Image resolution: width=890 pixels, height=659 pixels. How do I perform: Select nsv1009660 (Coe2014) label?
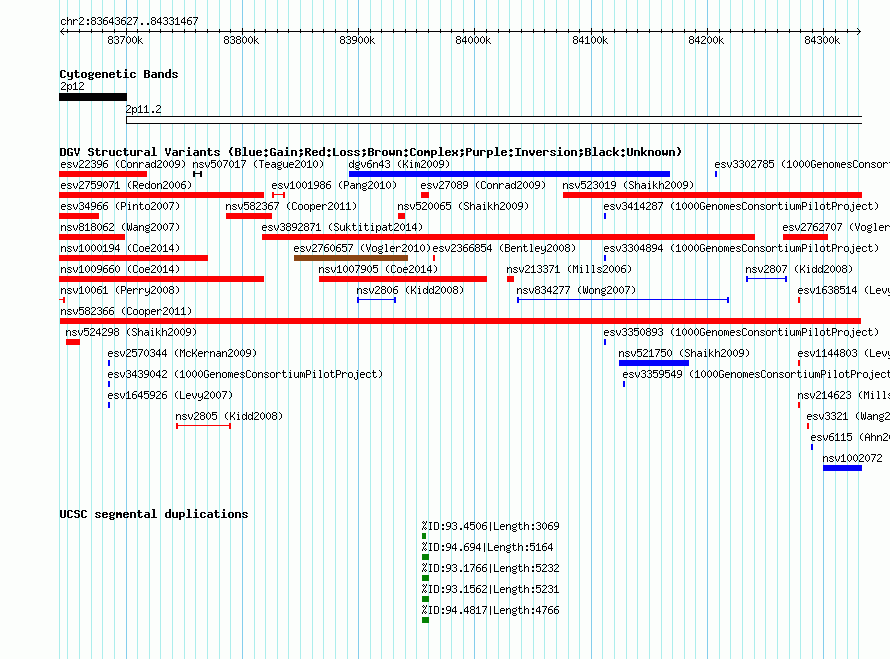(x=120, y=269)
